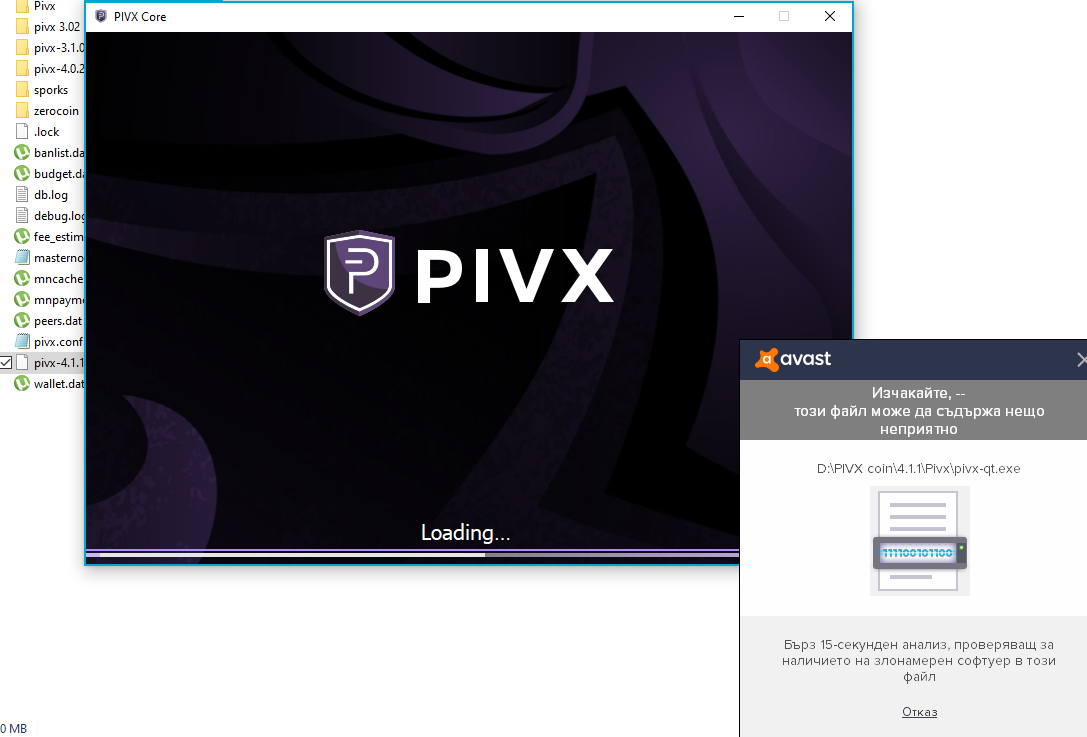Select the fee_estimates file icon
Viewport: 1087px width, 737px height.
pyautogui.click(x=22, y=236)
